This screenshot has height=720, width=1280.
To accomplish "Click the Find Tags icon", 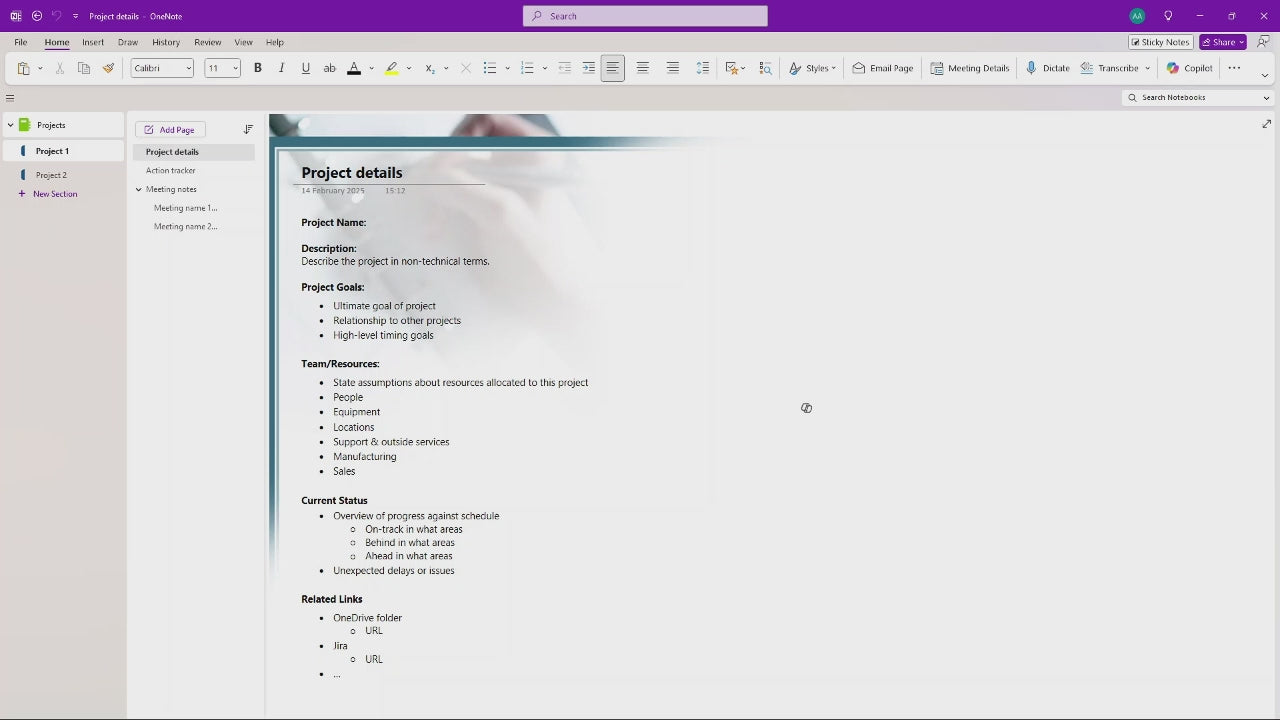I will click(x=765, y=68).
